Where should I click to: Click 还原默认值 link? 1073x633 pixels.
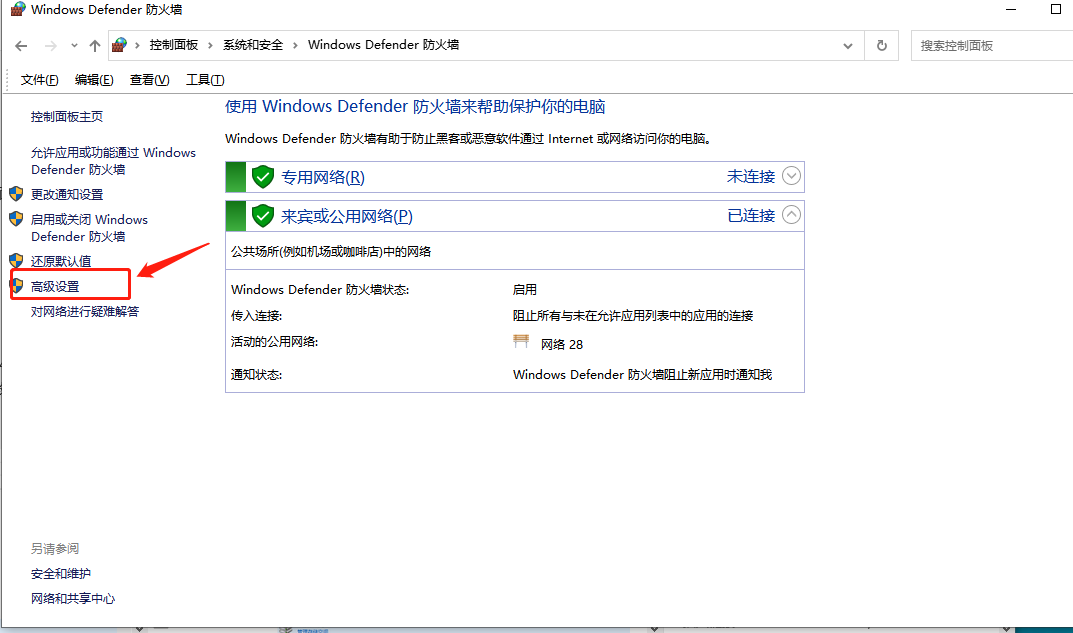point(60,261)
